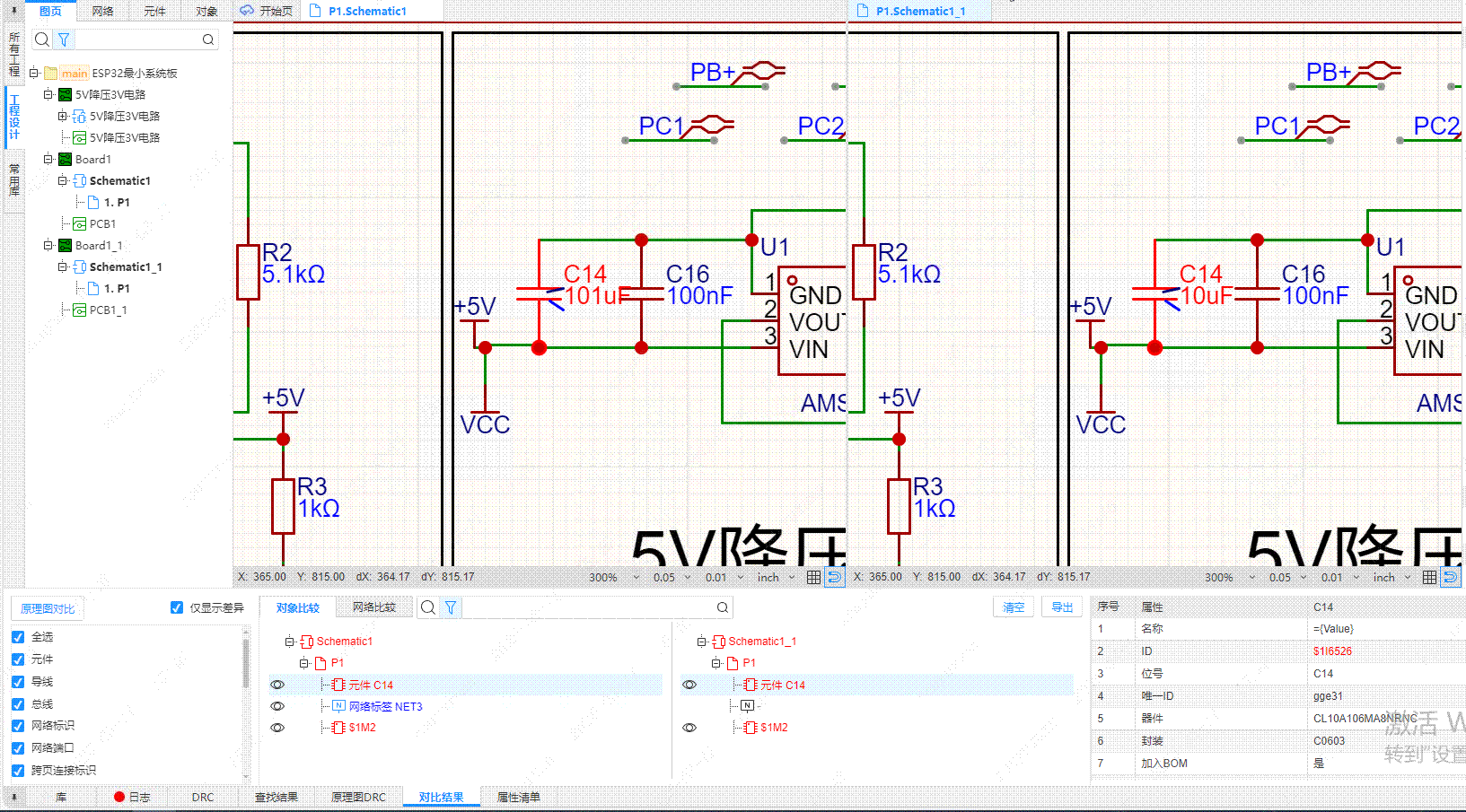Toggle the 网络标识 checkbox
Image resolution: width=1466 pixels, height=812 pixels.
coord(18,726)
